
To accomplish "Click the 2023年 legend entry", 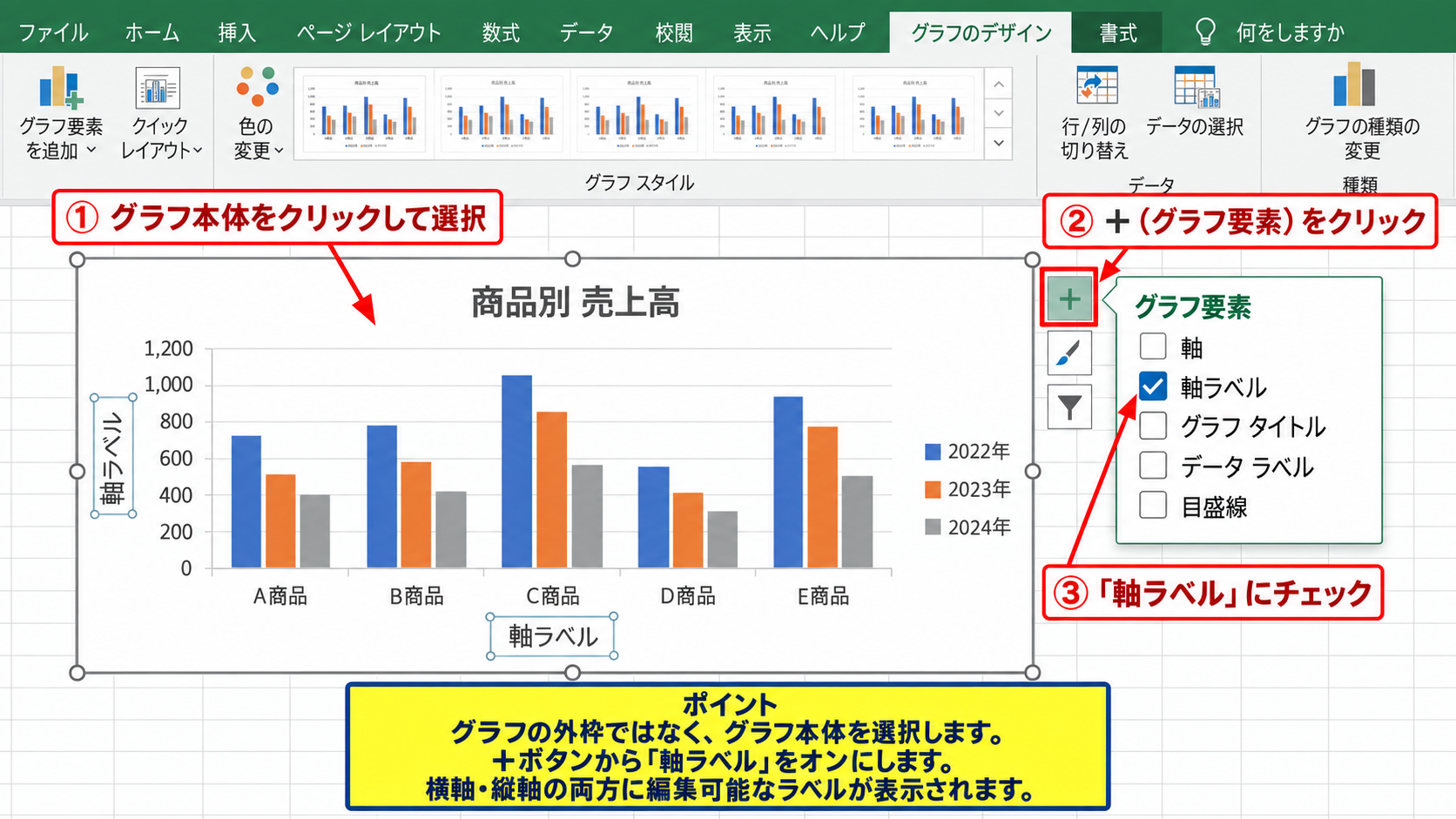I will coord(967,489).
